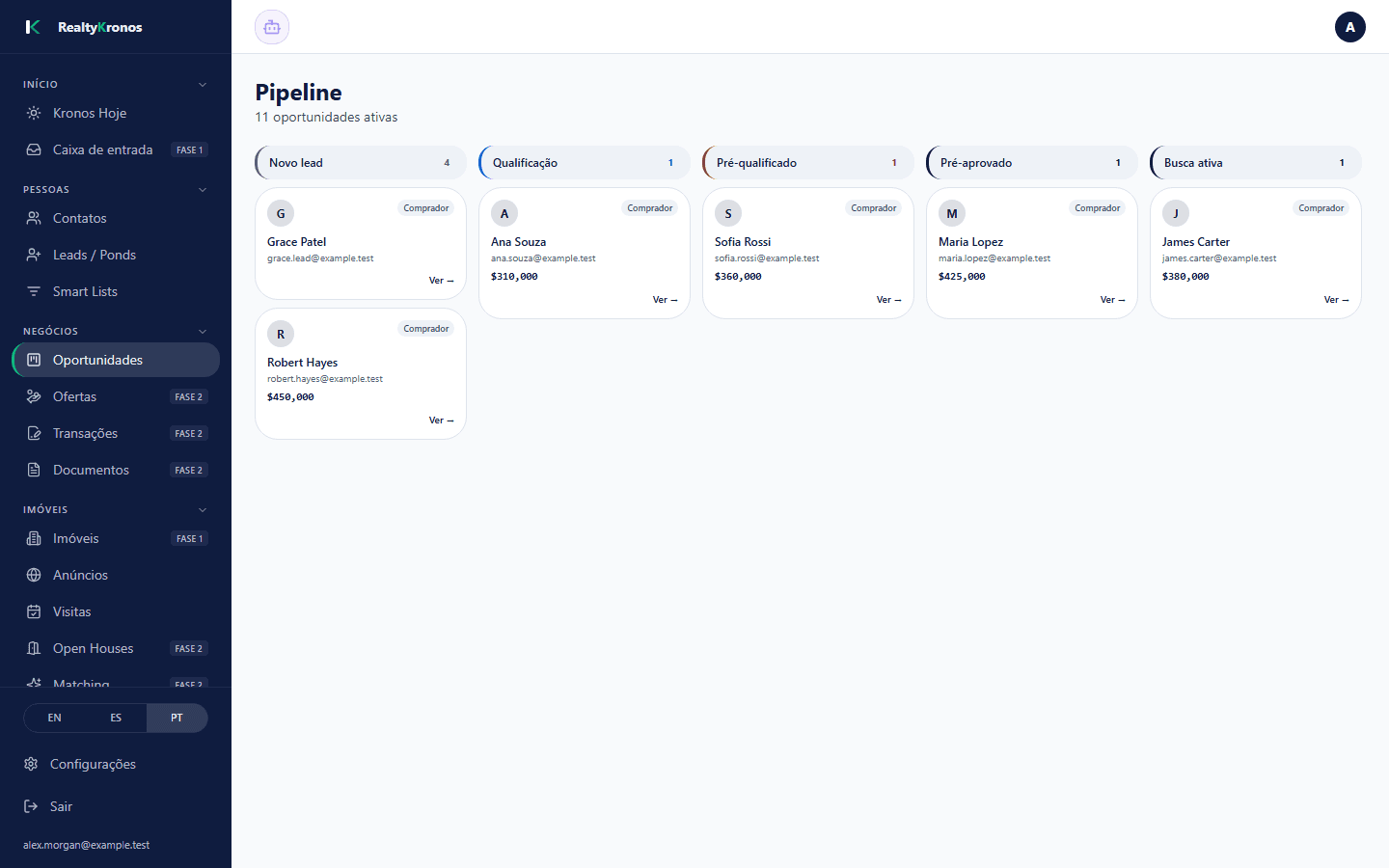
Task: Click the Anúncios globe icon
Action: [34, 575]
